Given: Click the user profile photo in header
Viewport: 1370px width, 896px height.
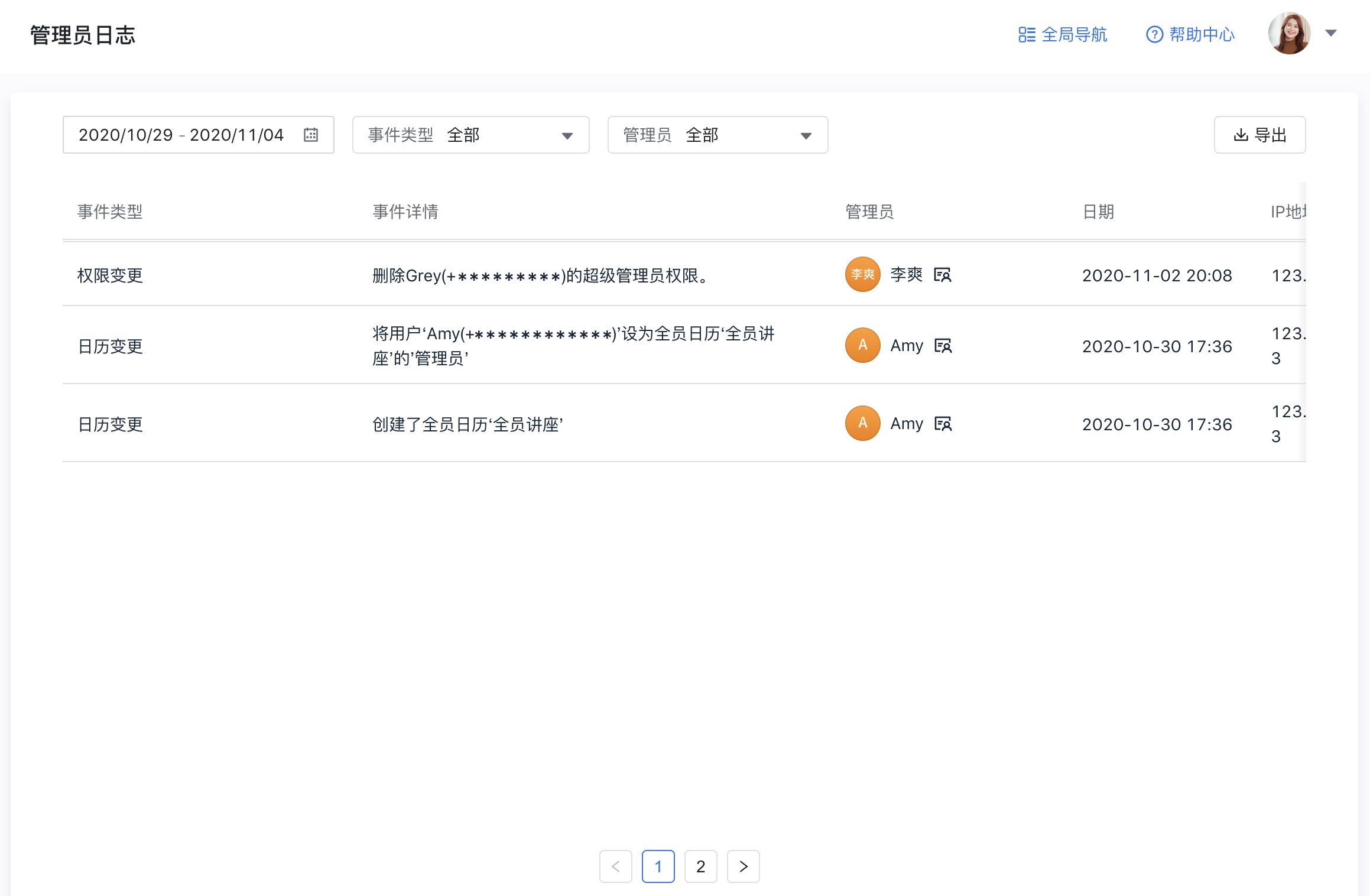Looking at the screenshot, I should [x=1289, y=33].
